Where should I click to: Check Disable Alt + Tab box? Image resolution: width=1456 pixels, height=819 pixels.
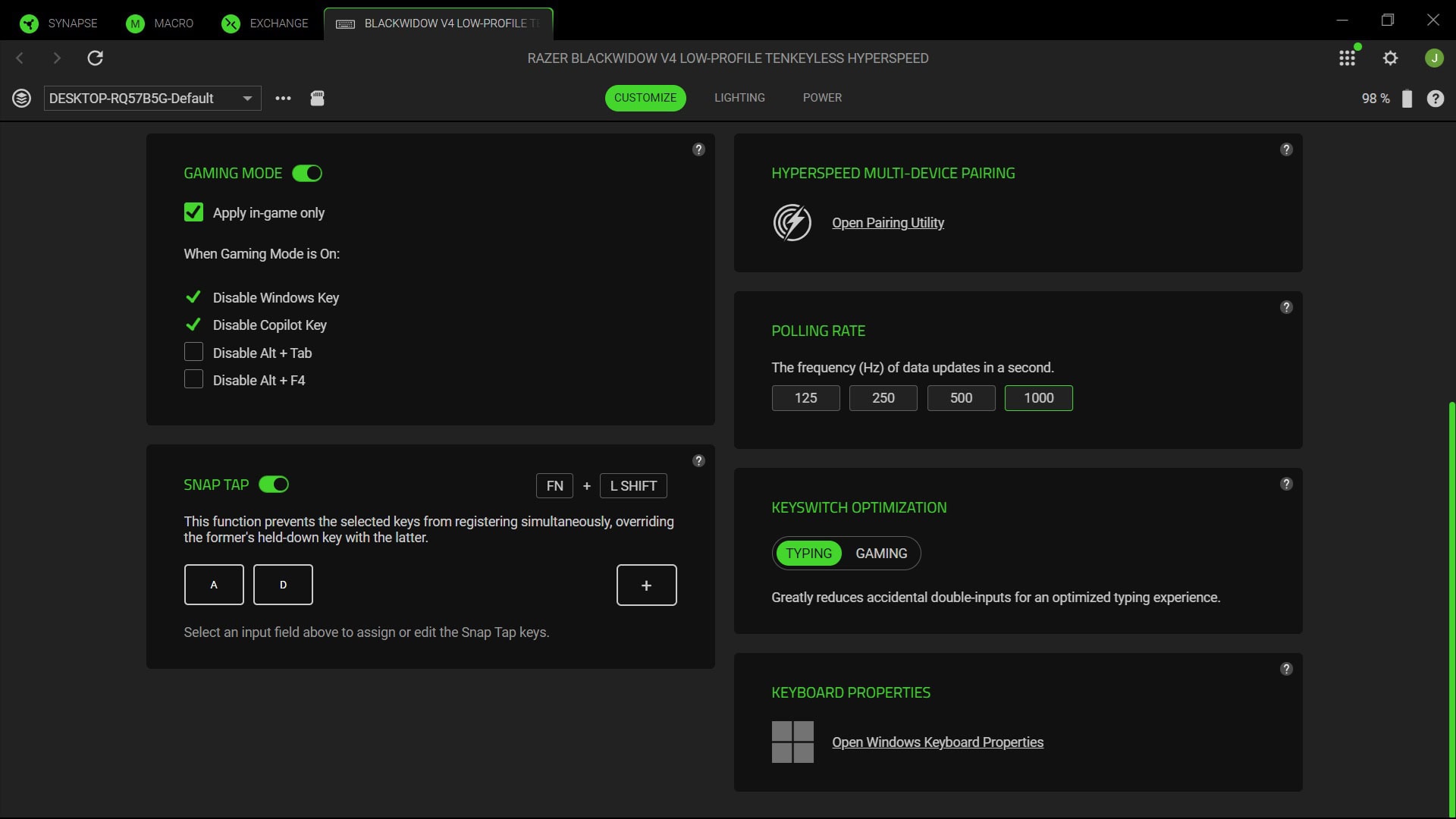coord(193,352)
